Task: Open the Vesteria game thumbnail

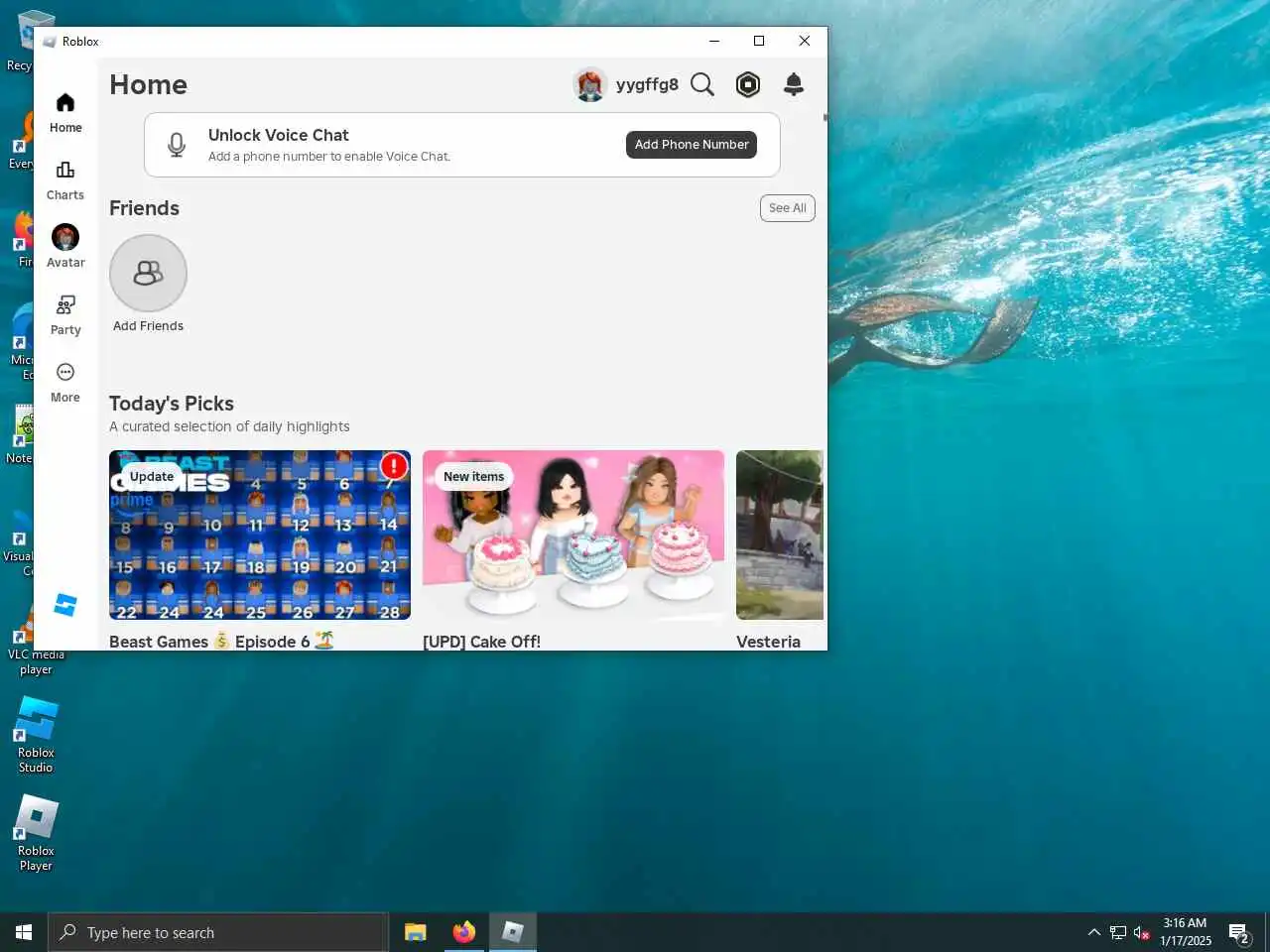Action: click(780, 535)
